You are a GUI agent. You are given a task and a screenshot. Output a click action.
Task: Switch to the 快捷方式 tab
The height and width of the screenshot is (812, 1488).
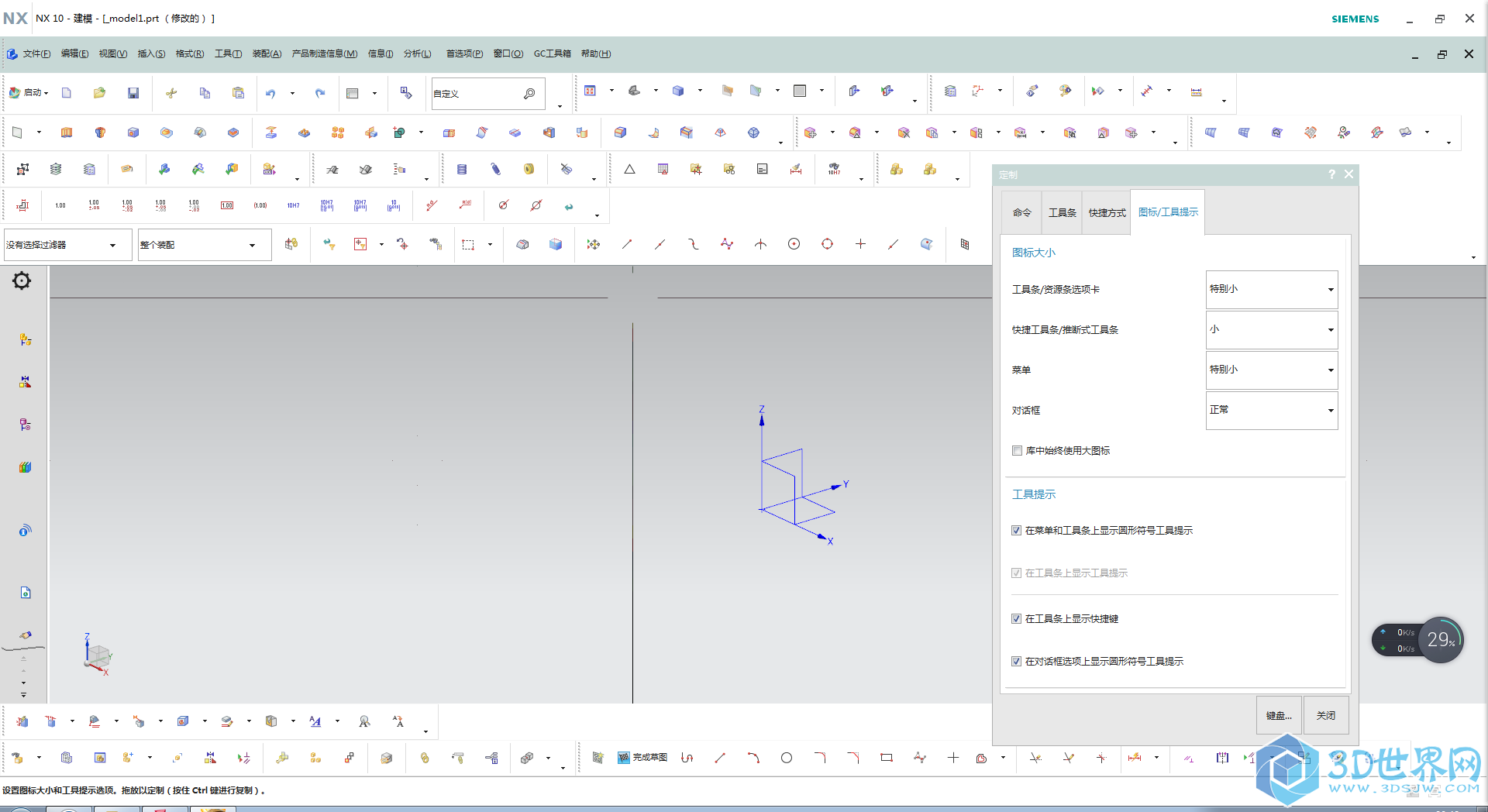1107,212
